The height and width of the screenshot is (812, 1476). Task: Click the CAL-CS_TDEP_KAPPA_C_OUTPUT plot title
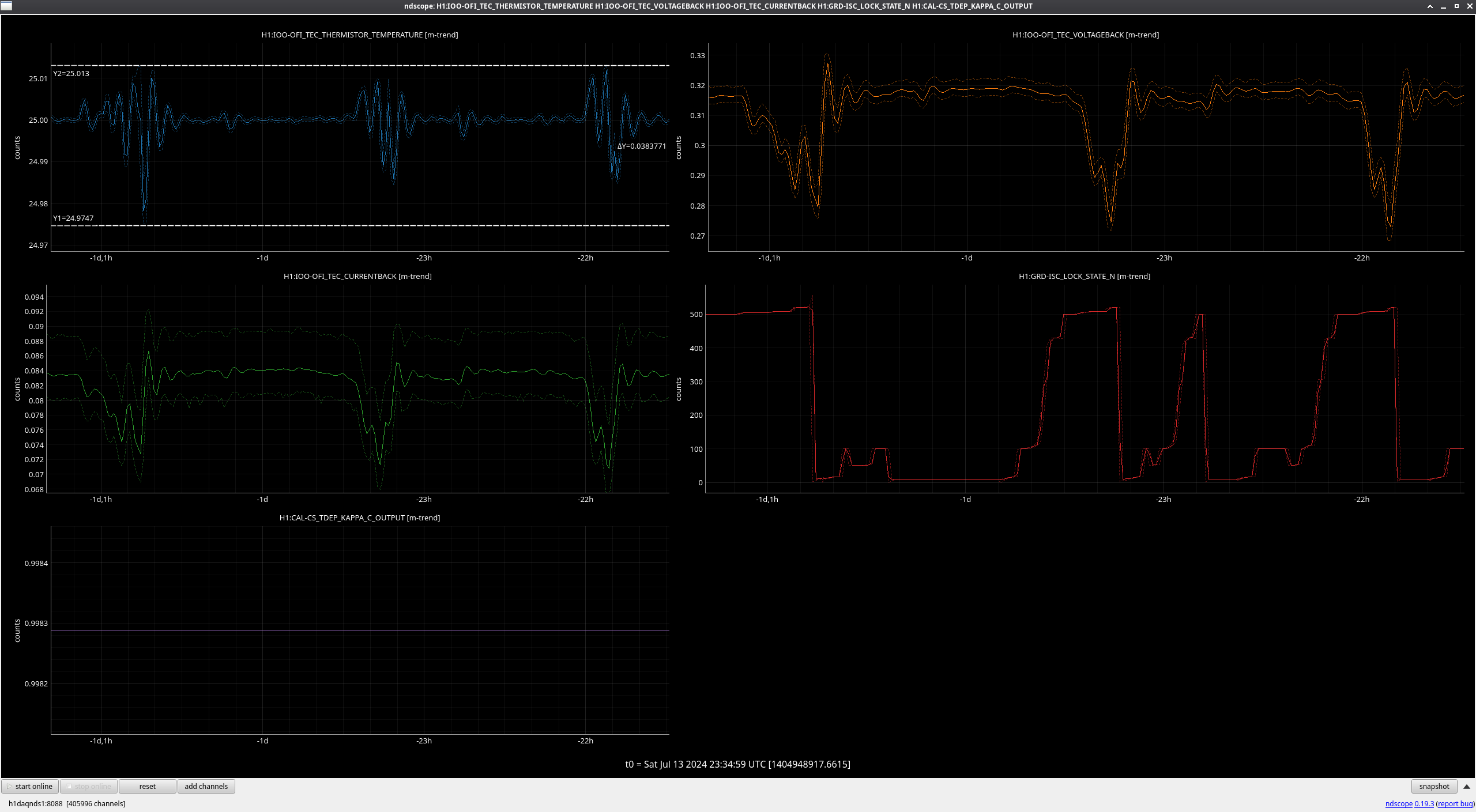click(360, 518)
